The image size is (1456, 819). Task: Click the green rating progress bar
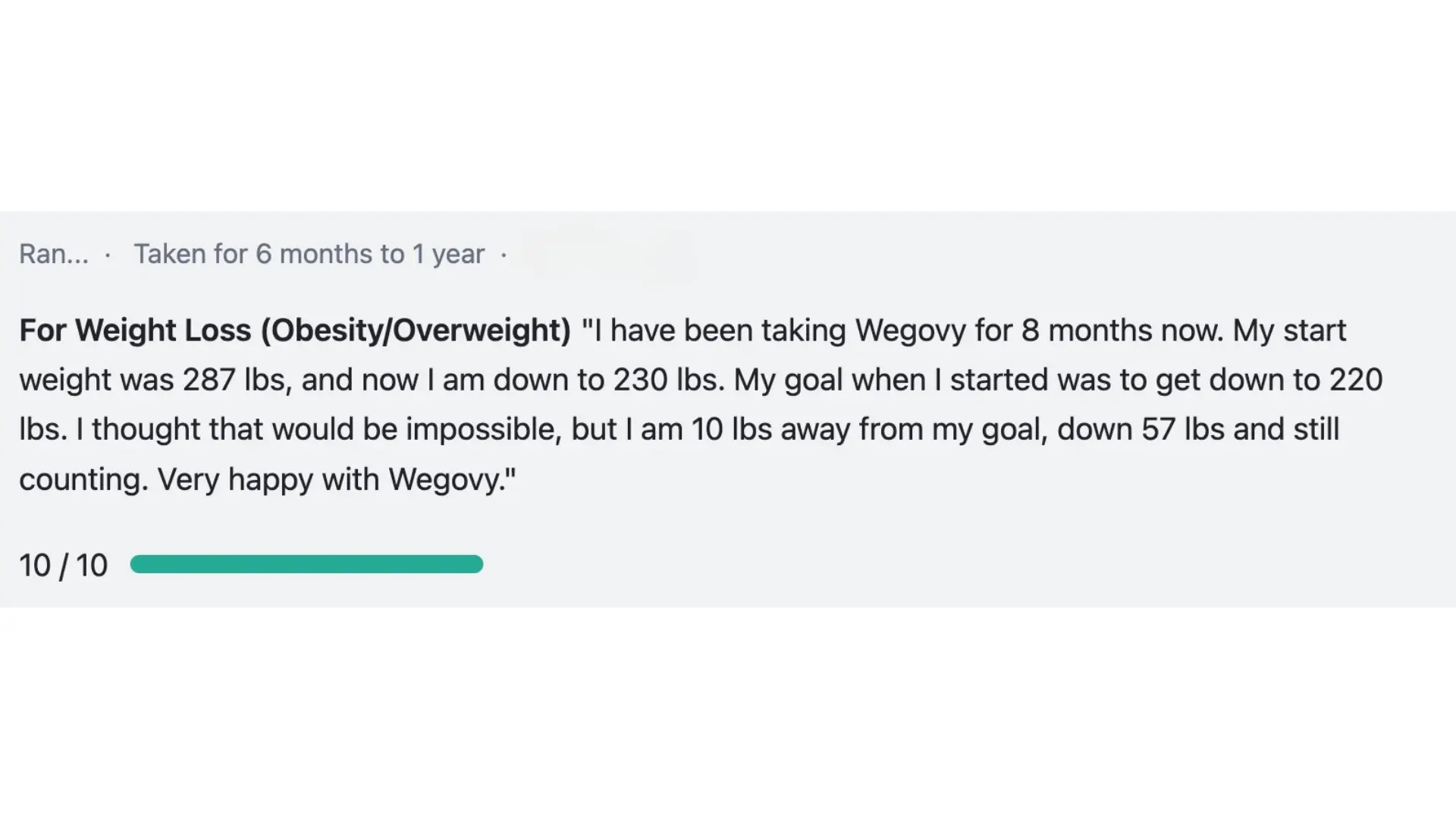pyautogui.click(x=306, y=564)
